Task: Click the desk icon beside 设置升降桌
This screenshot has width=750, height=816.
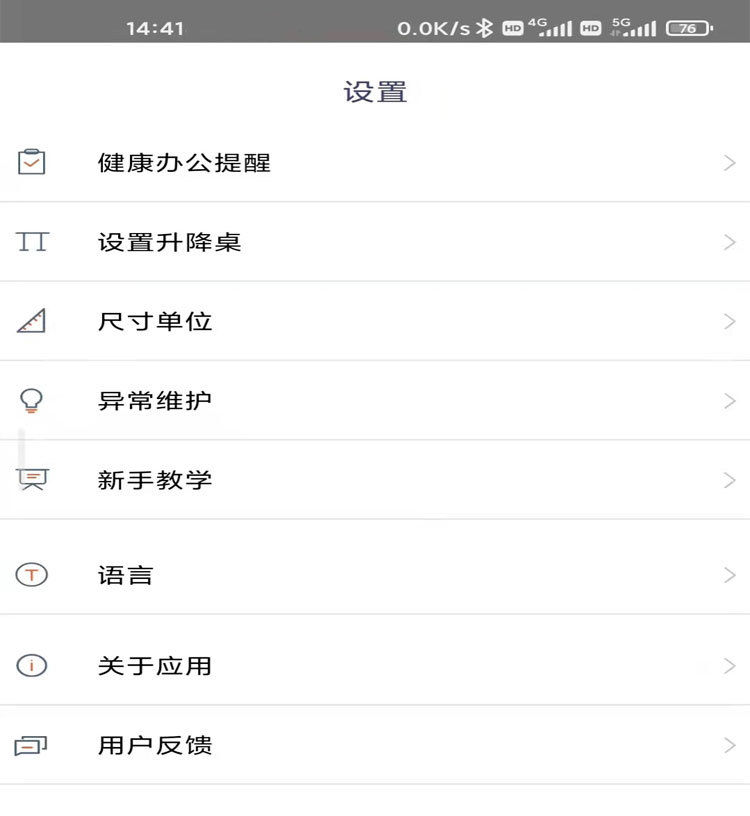Action: [x=32, y=242]
